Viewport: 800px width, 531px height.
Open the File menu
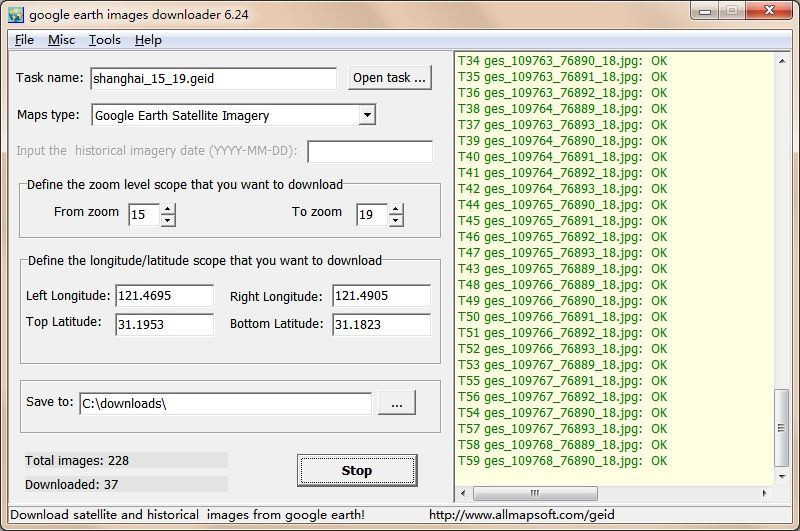[24, 40]
